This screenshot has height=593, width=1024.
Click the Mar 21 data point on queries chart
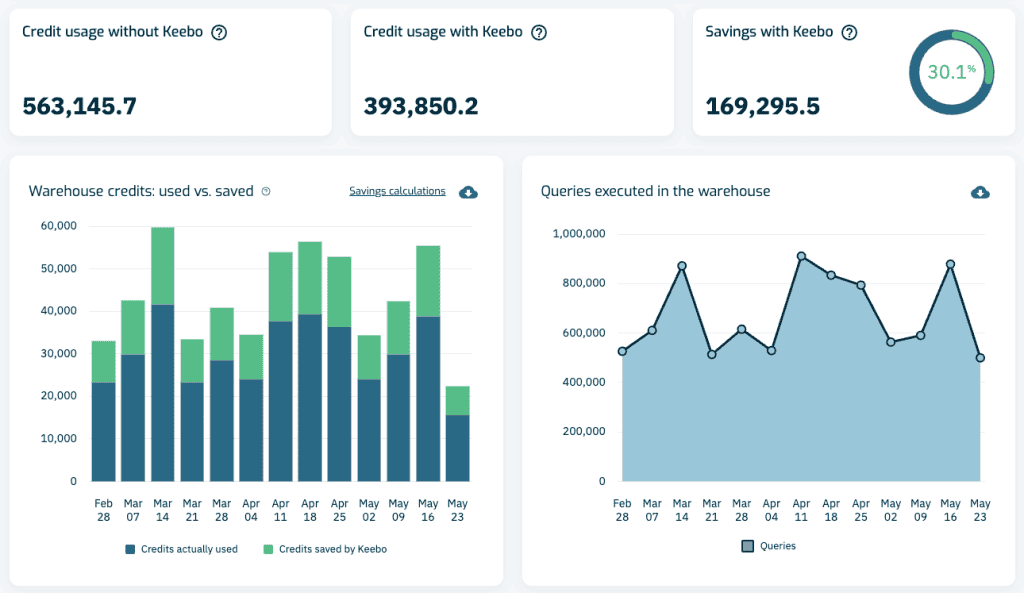pos(712,355)
